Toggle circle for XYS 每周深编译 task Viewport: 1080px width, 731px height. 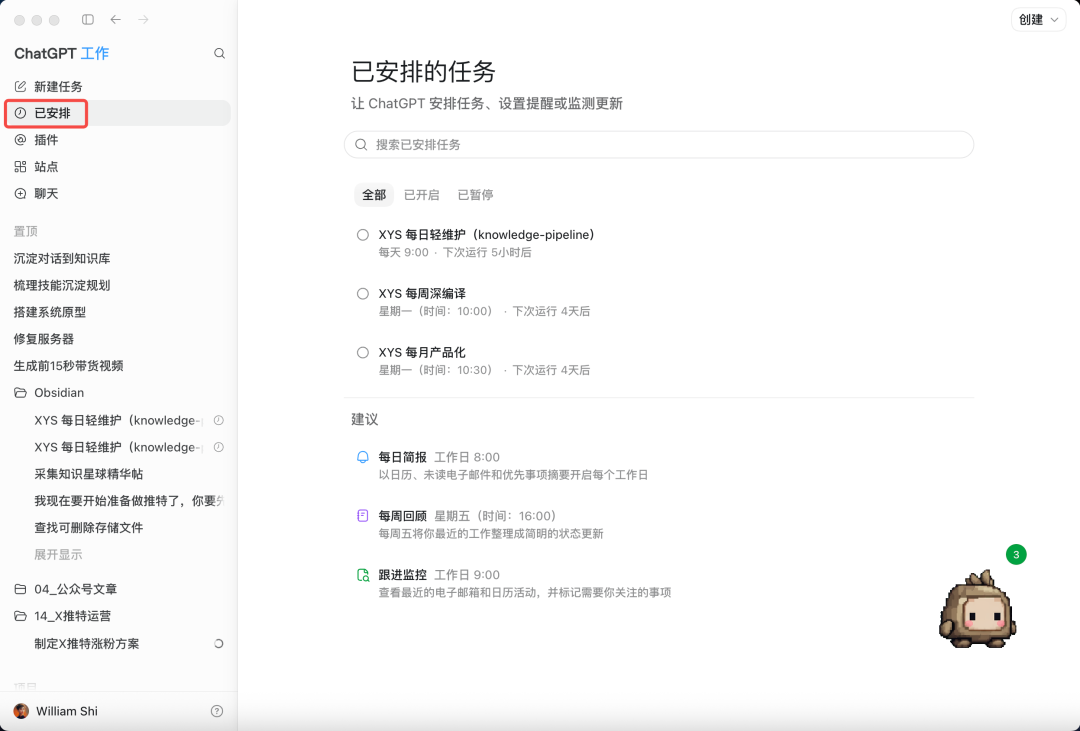point(362,294)
